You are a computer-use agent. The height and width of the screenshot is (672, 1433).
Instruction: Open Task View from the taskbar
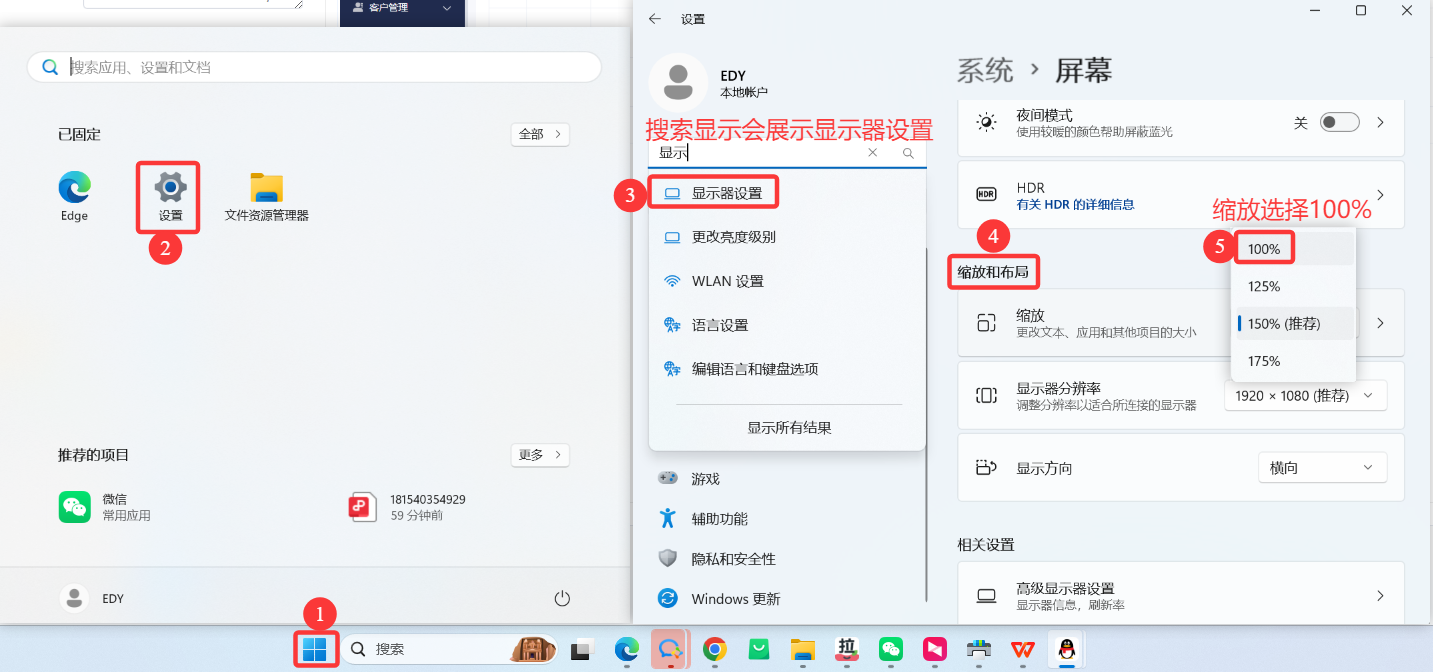click(x=583, y=650)
